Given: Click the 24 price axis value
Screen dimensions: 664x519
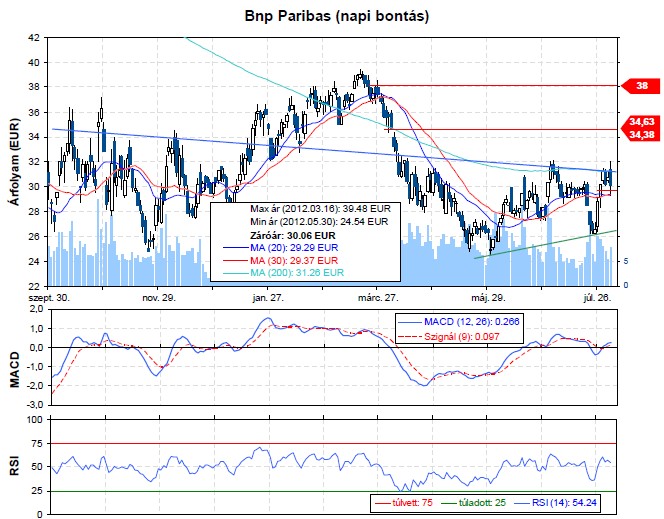Looking at the screenshot, I should point(35,261).
